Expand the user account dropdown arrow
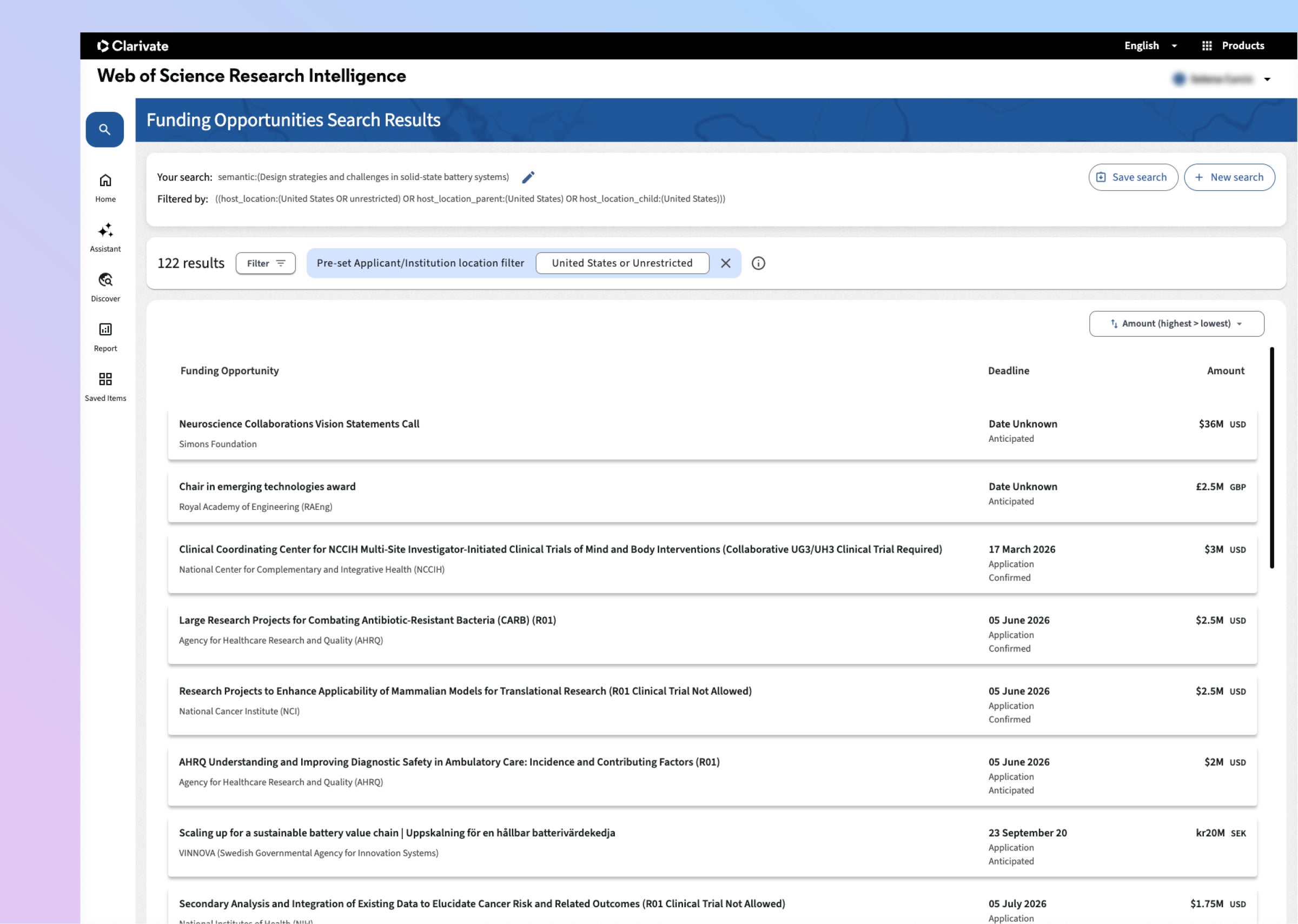The width and height of the screenshot is (1298, 924). tap(1267, 79)
